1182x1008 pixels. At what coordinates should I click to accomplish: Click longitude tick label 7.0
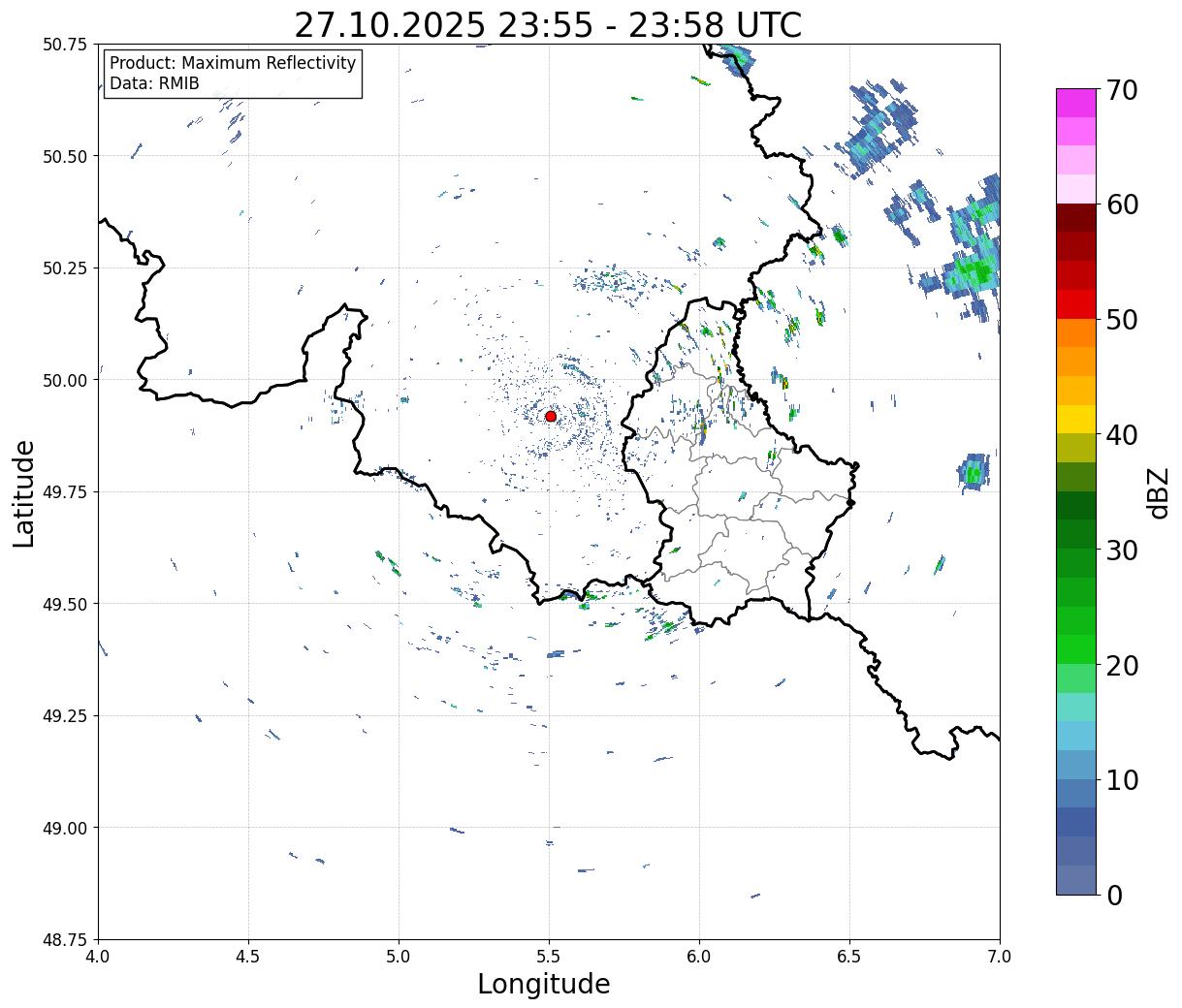(1000, 957)
